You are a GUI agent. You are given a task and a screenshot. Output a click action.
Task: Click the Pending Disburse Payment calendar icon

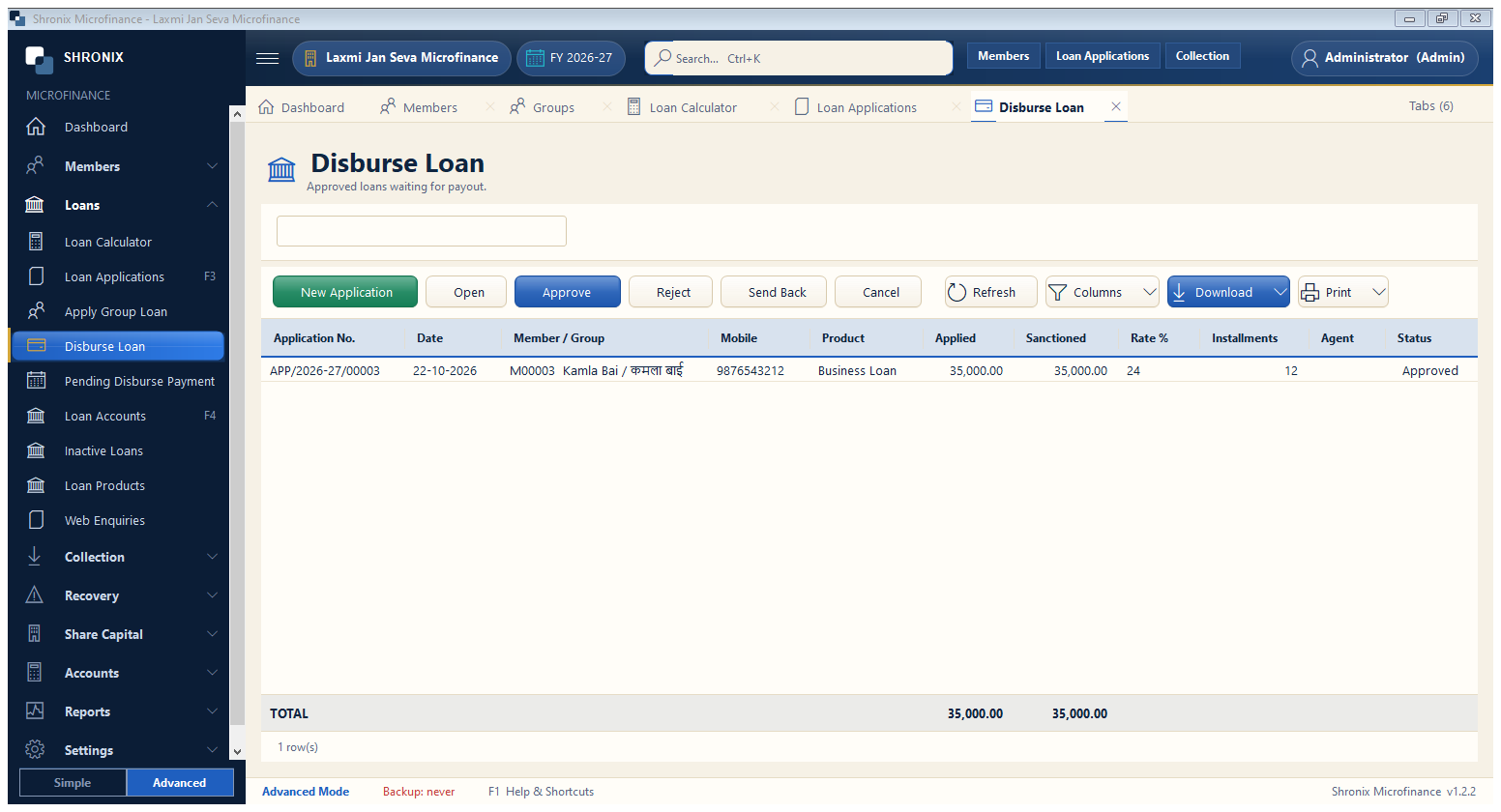coord(36,381)
